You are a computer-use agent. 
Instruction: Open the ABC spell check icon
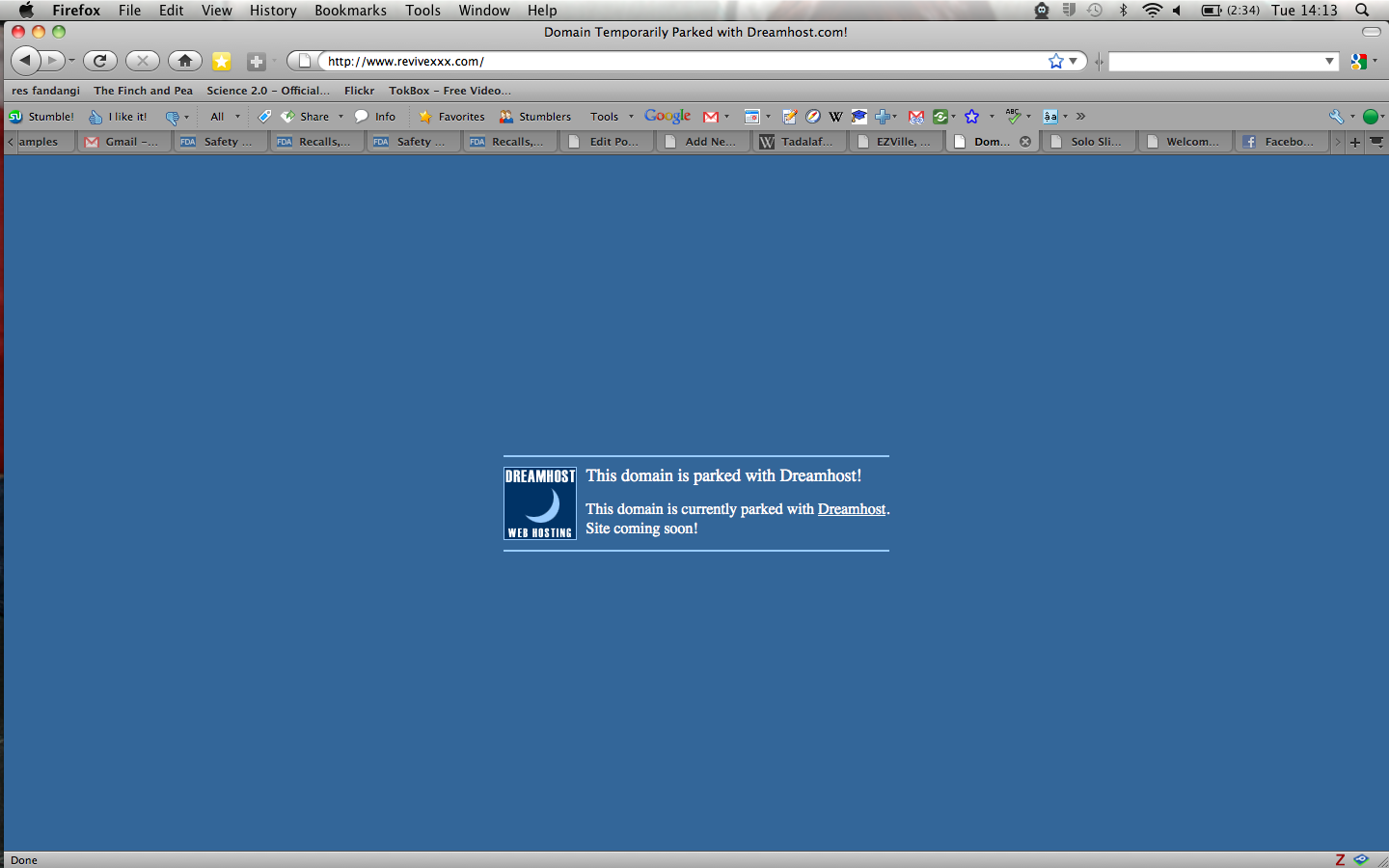pyautogui.click(x=1013, y=117)
